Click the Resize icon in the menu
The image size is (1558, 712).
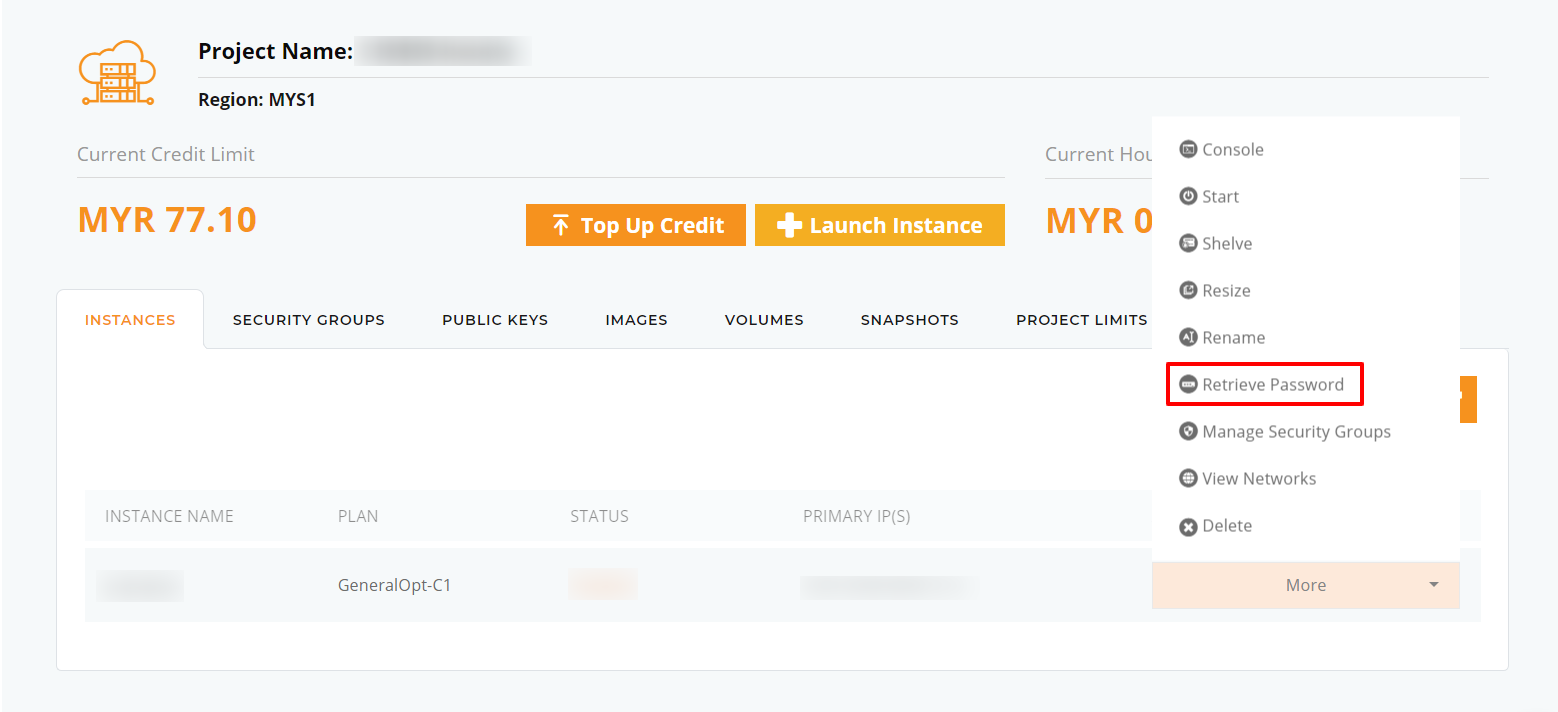1188,291
